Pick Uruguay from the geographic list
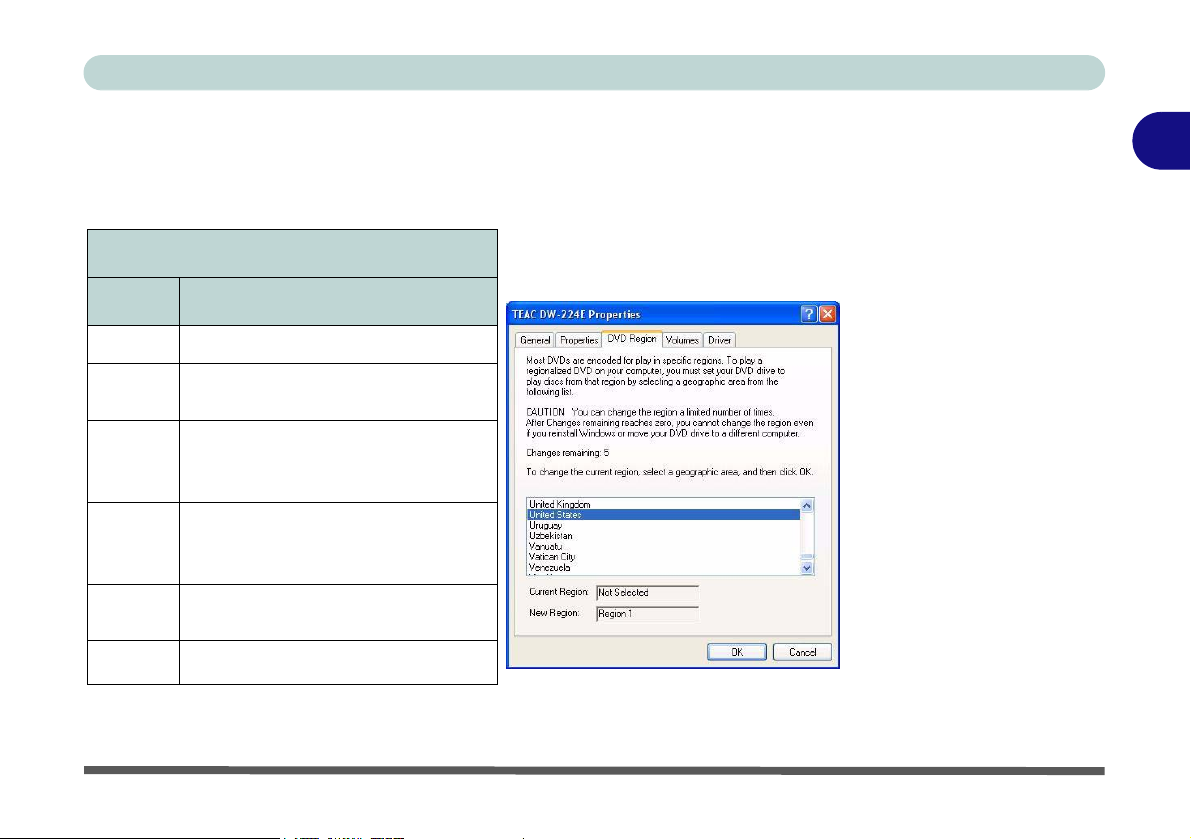This screenshot has height=839, width=1191. tap(663, 525)
